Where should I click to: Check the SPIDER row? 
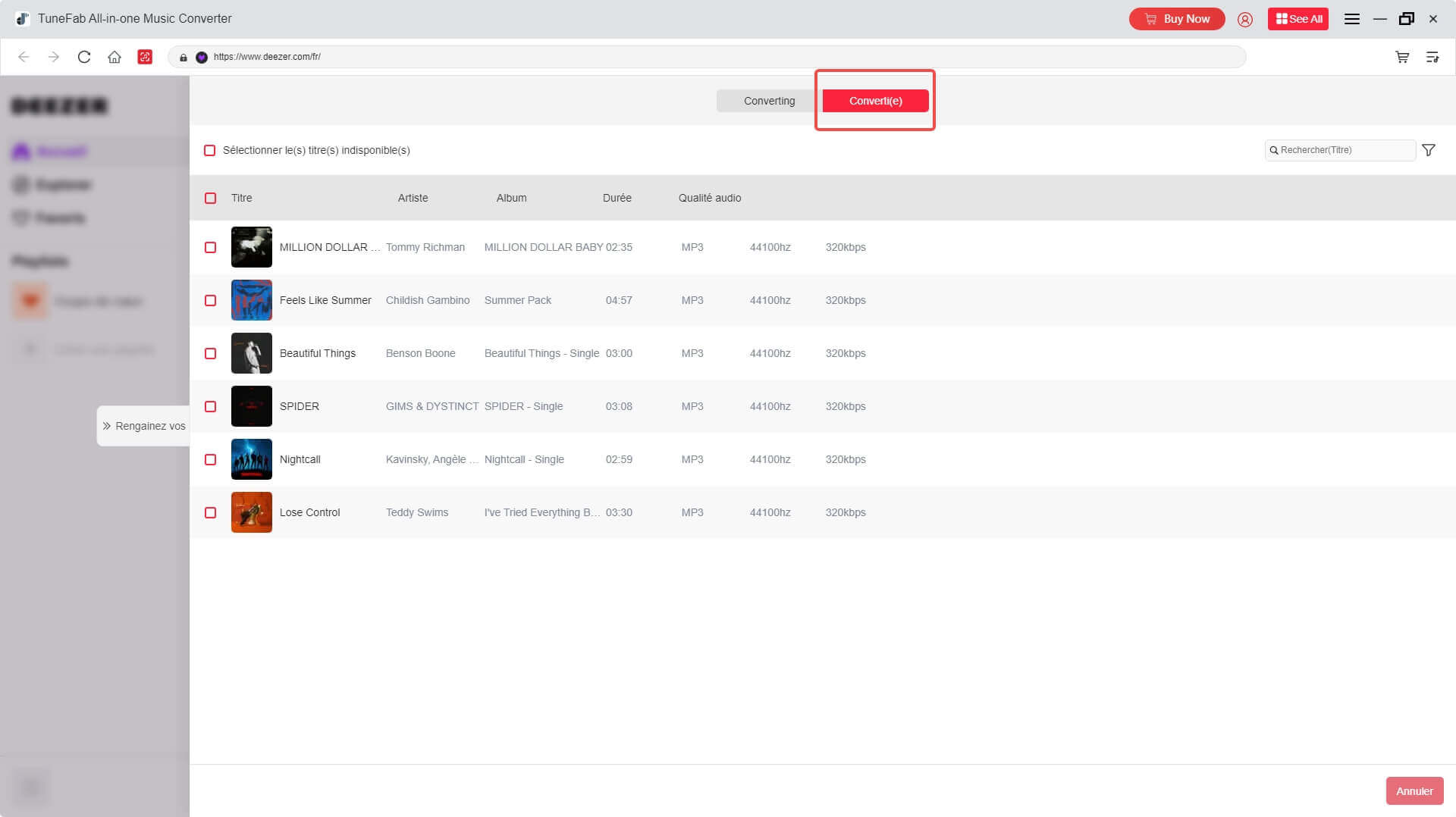211,406
